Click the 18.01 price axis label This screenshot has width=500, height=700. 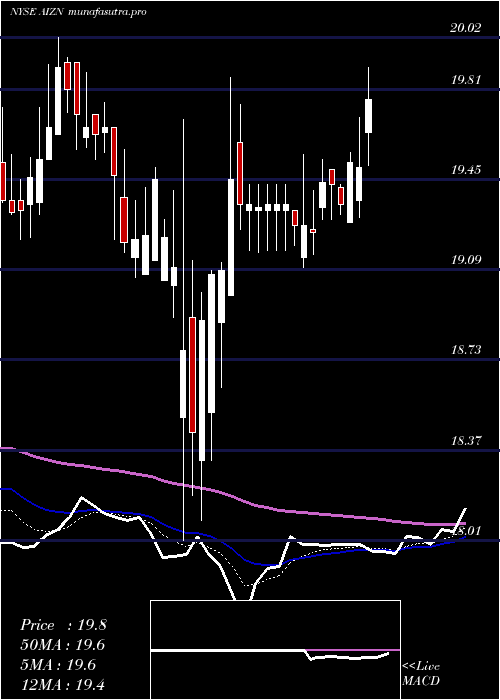point(466,531)
